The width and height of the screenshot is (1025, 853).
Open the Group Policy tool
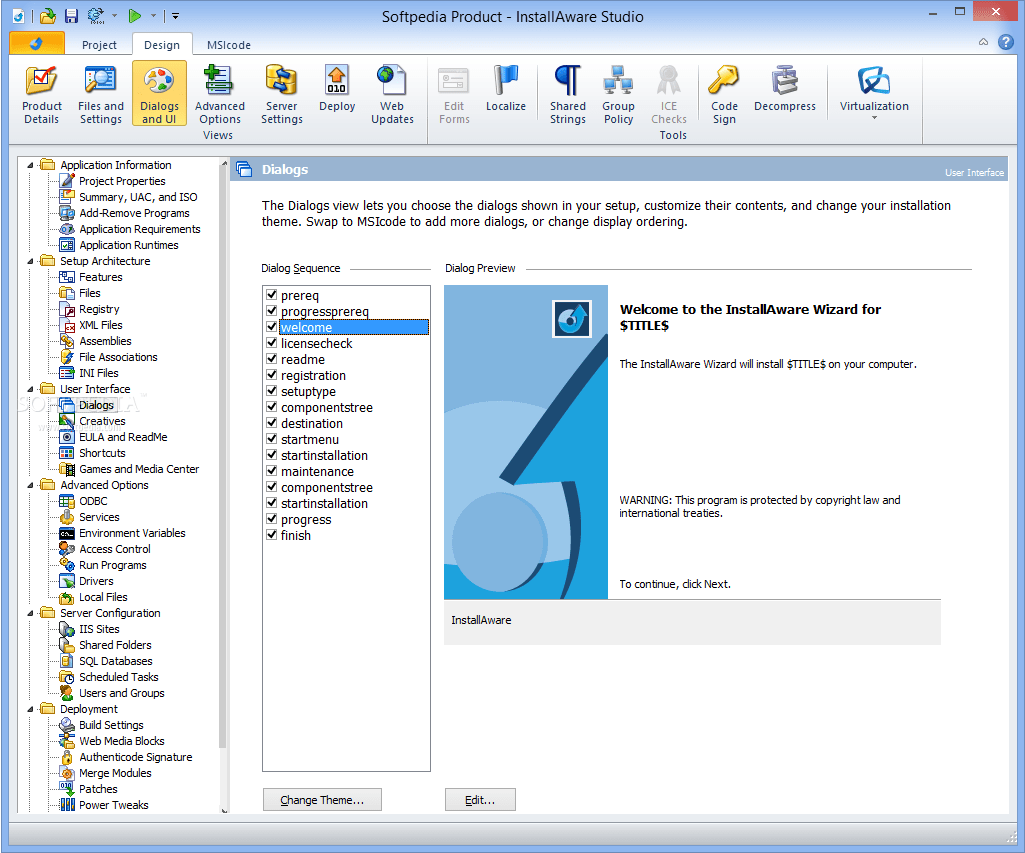tap(618, 94)
